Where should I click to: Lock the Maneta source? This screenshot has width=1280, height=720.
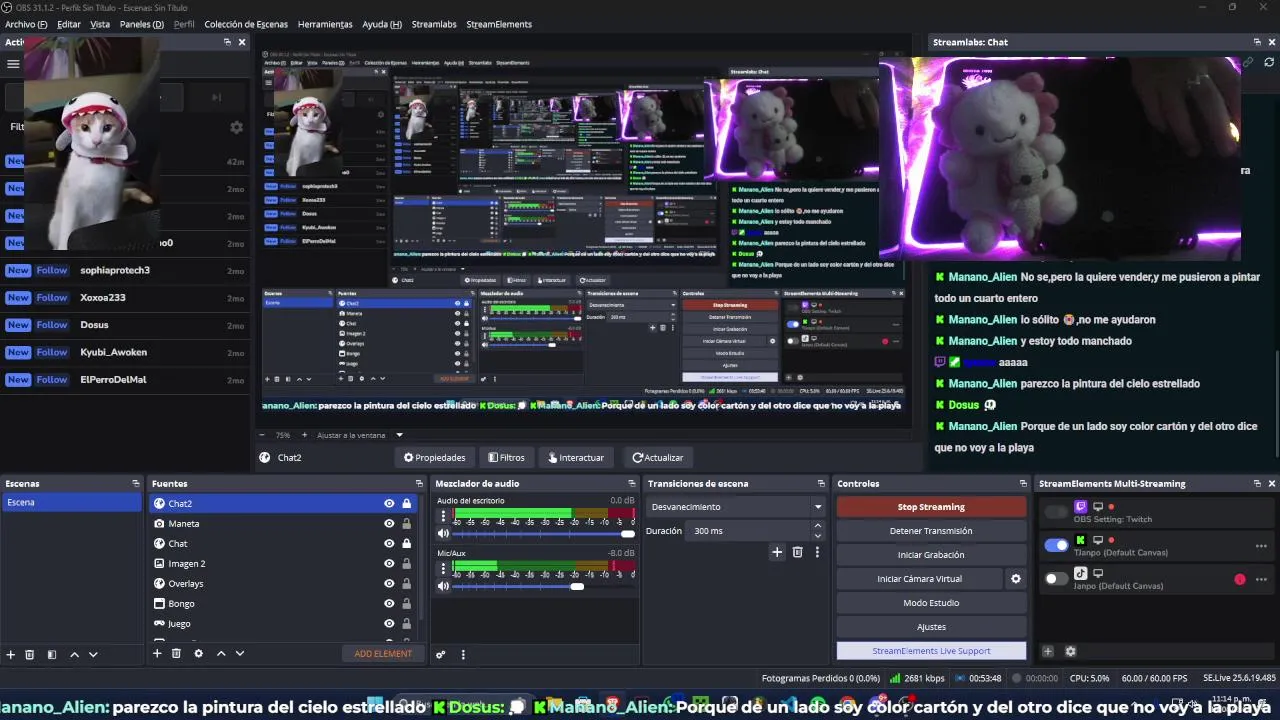coord(406,524)
